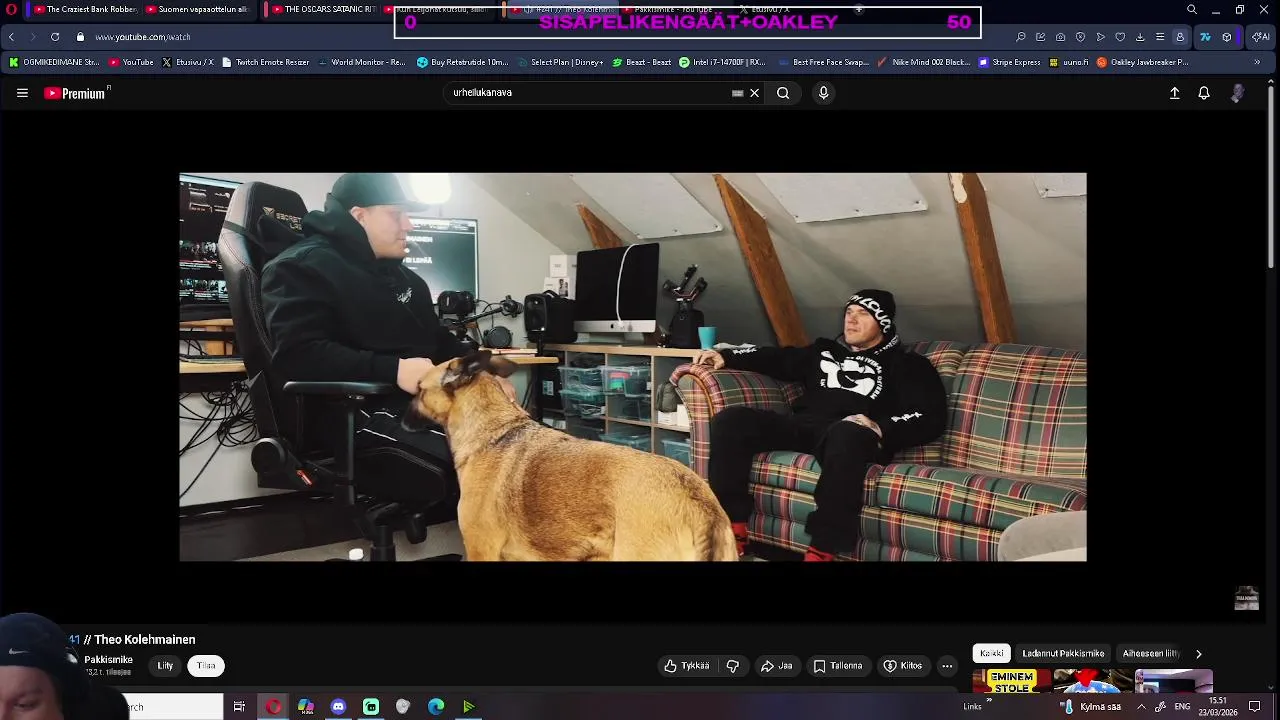Send thanks with Kiitos button
This screenshot has width=1280, height=720.
(x=903, y=666)
